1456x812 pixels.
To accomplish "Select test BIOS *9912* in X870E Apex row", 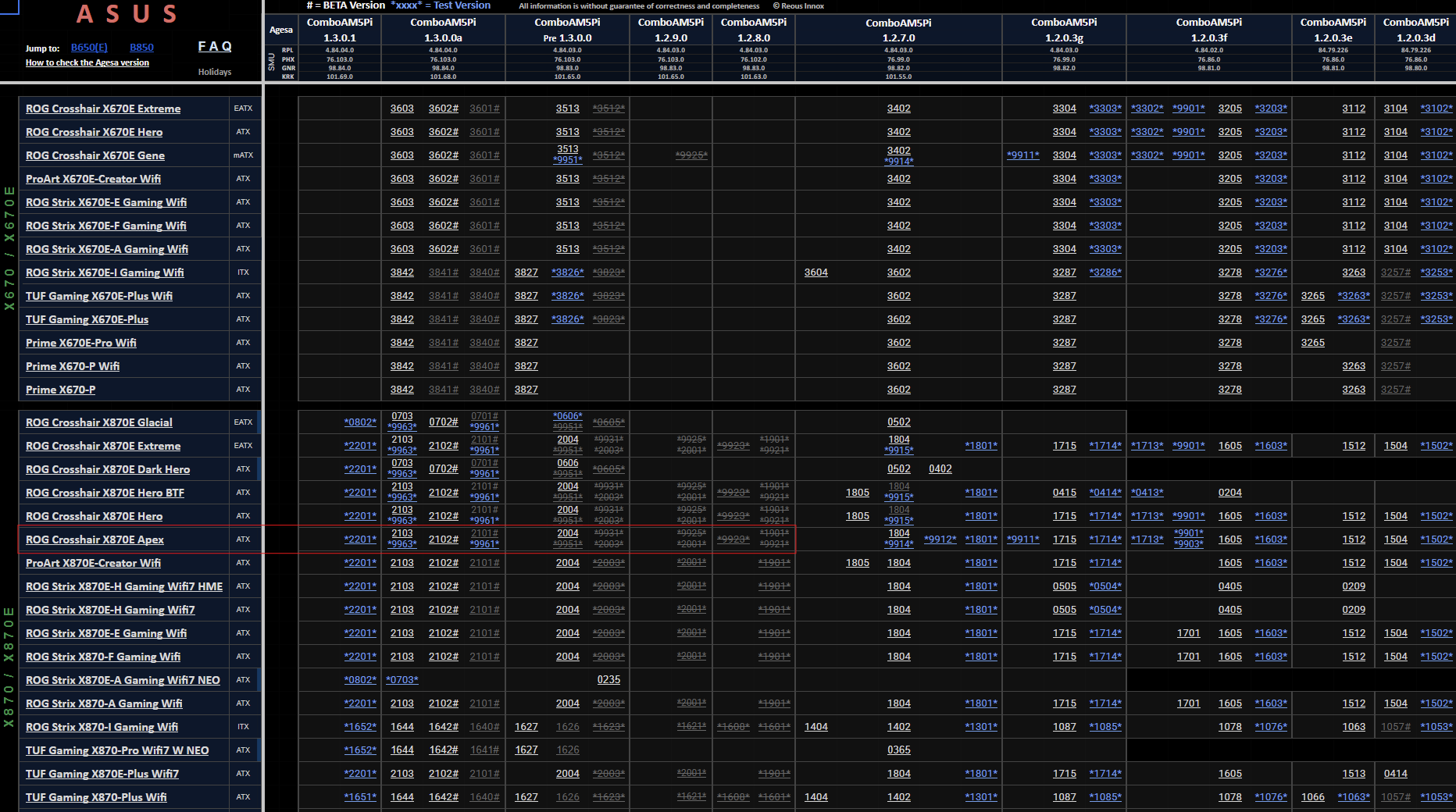I will click(x=940, y=540).
